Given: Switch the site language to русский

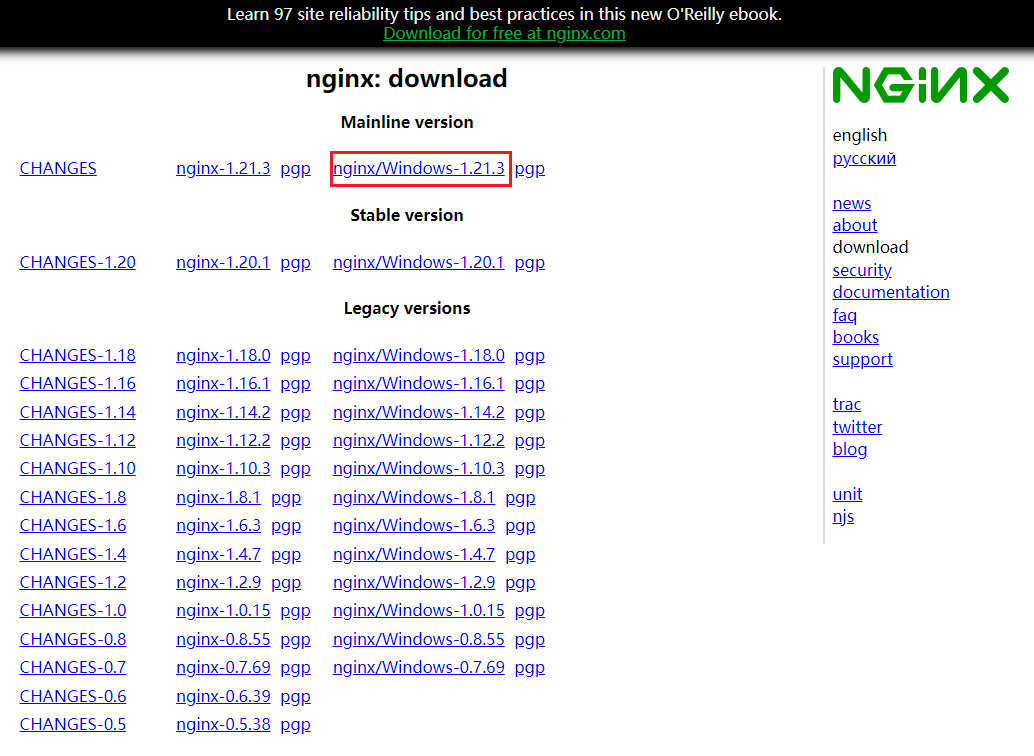Looking at the screenshot, I should (x=863, y=158).
